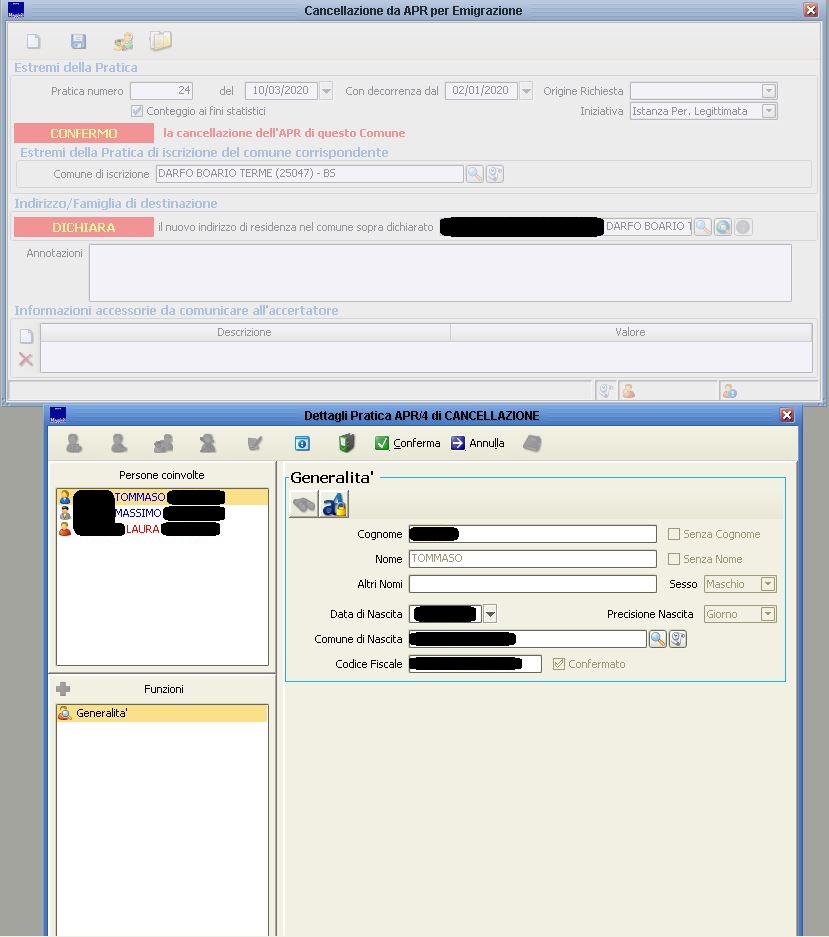Open the Sesso dropdown
This screenshot has width=829, height=937.
(768, 584)
